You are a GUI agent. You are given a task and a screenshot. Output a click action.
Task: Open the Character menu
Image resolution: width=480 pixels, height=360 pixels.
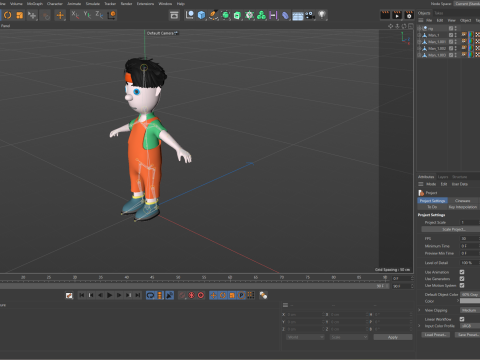tap(55, 4)
